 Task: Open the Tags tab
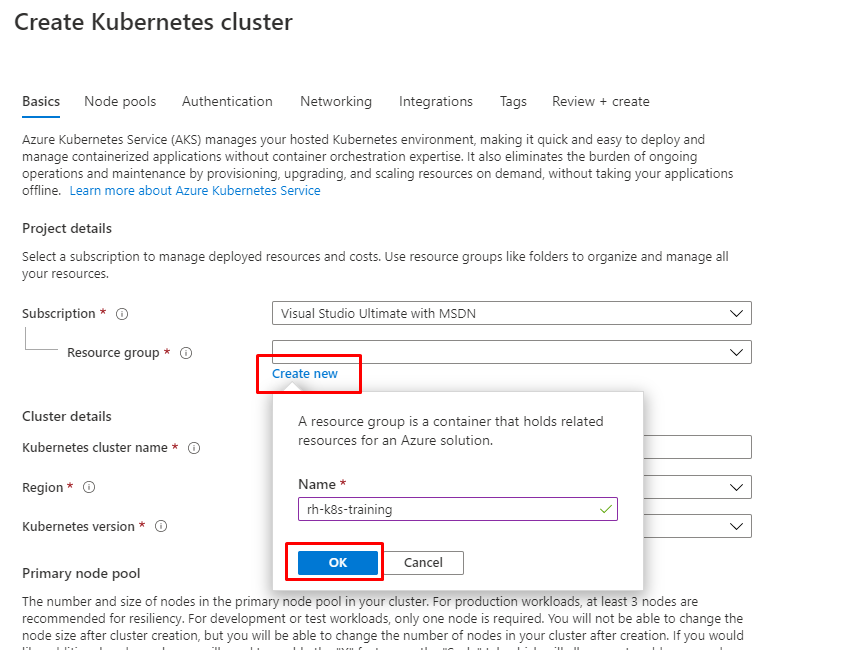[513, 102]
